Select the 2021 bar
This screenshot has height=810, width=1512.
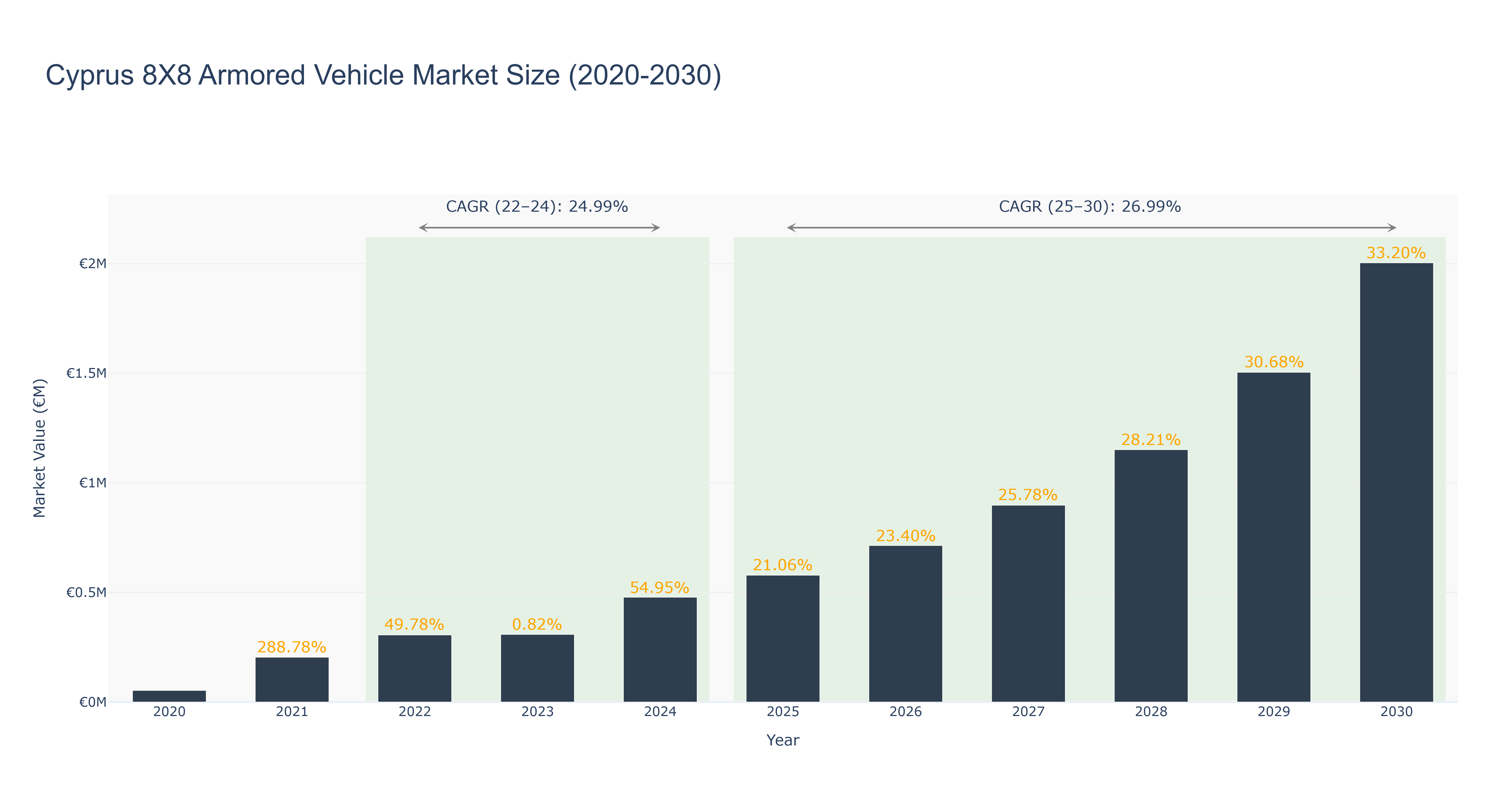[x=292, y=680]
